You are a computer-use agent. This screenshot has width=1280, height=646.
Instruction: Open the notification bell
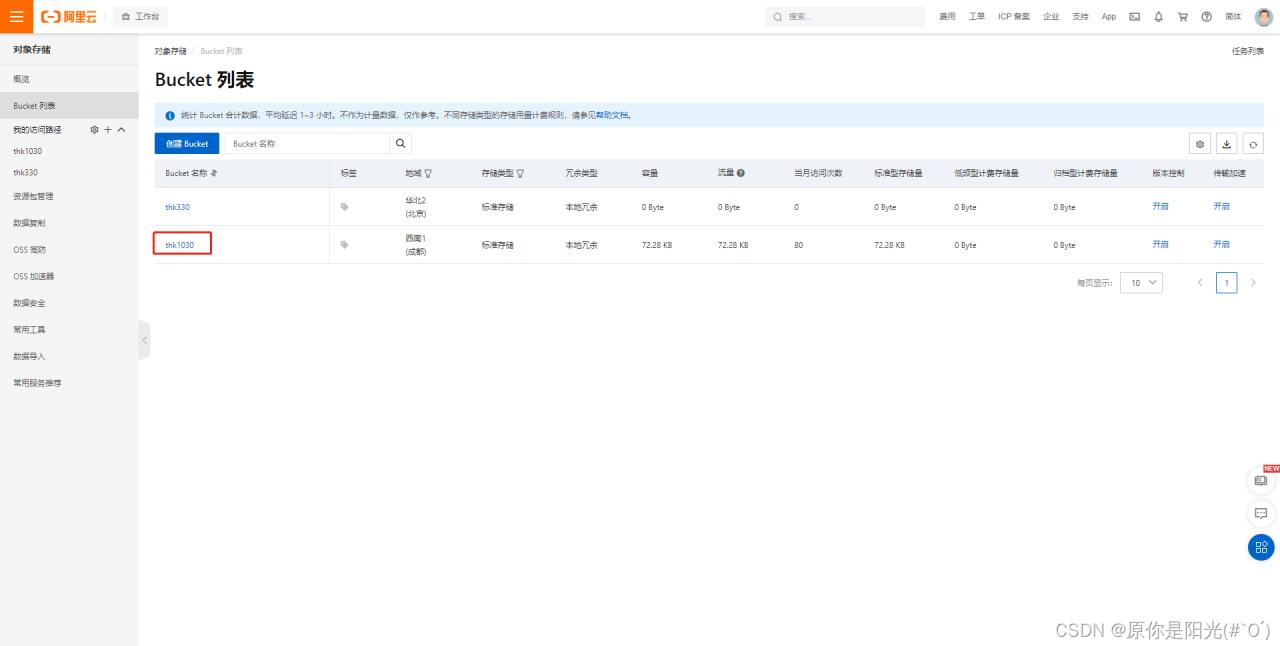pos(1158,17)
